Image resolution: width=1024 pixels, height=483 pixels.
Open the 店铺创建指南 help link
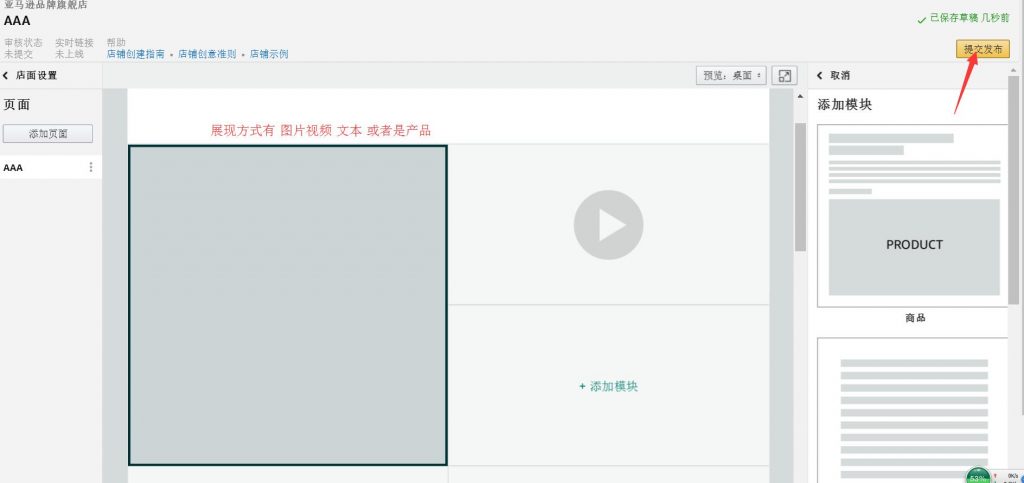tap(137, 54)
